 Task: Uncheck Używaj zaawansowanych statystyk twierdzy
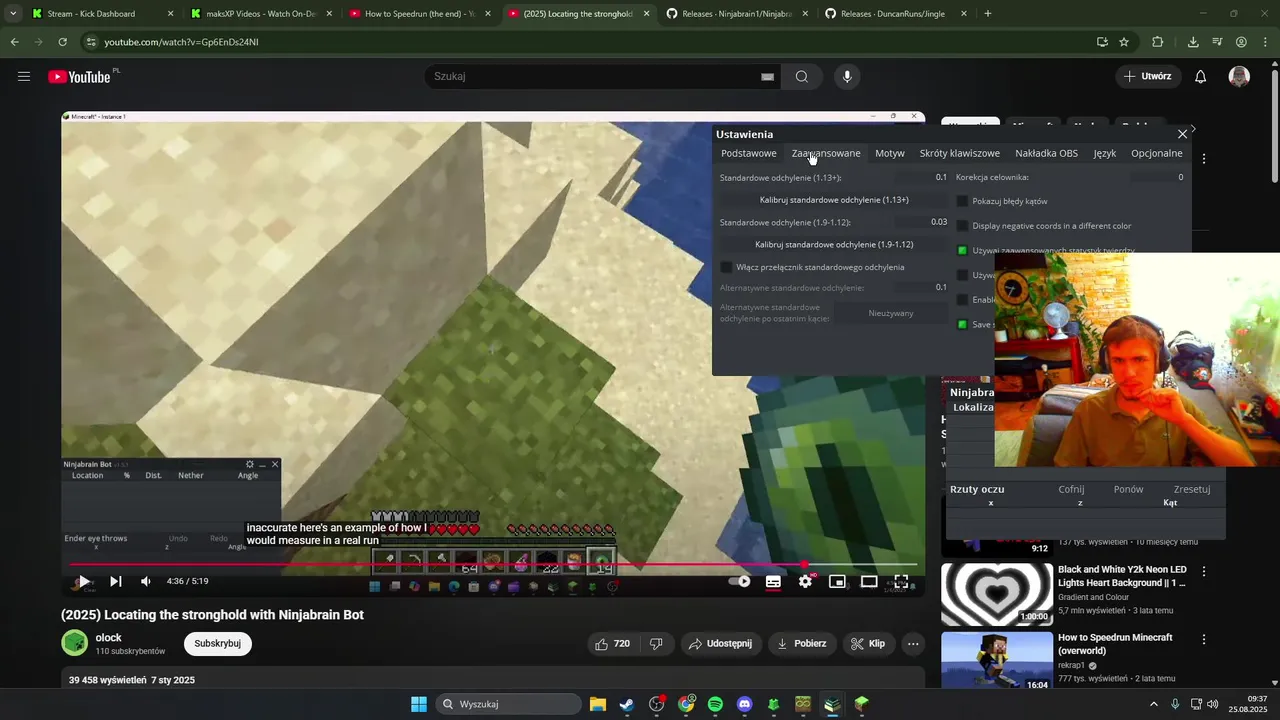click(963, 251)
